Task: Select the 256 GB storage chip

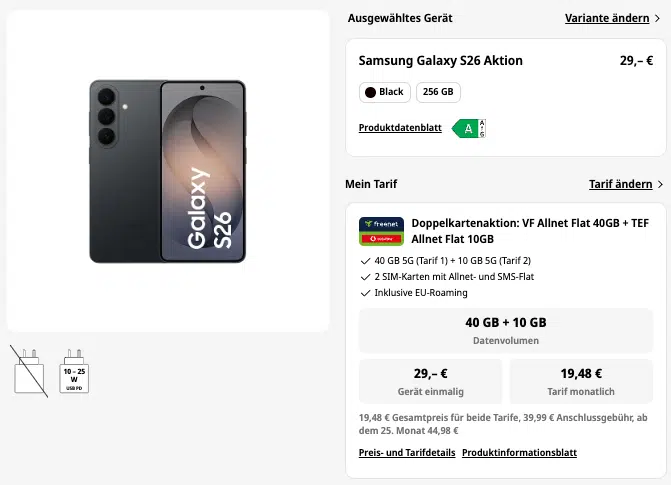Action: click(438, 92)
